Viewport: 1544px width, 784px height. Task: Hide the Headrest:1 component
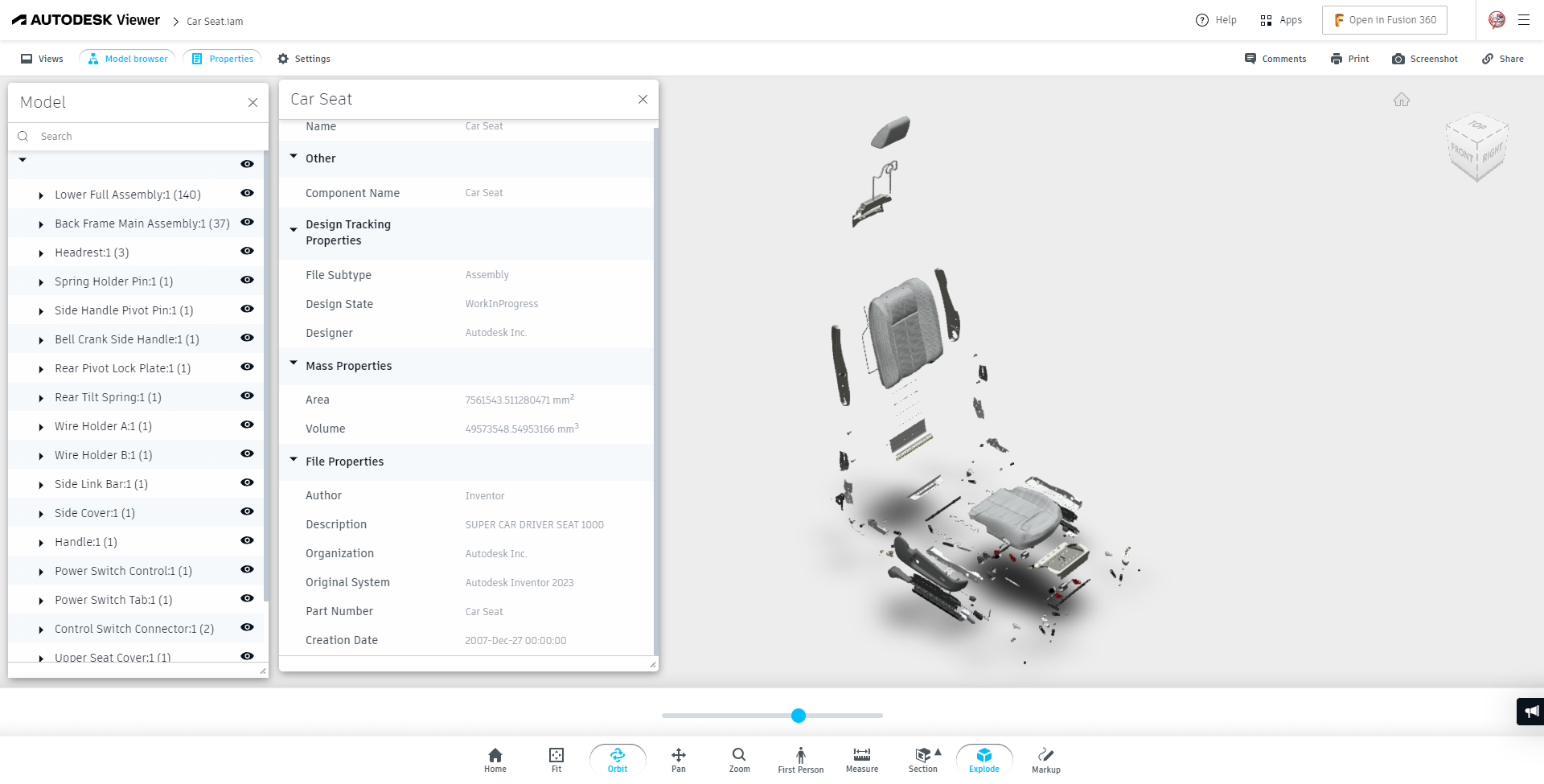pyautogui.click(x=247, y=251)
